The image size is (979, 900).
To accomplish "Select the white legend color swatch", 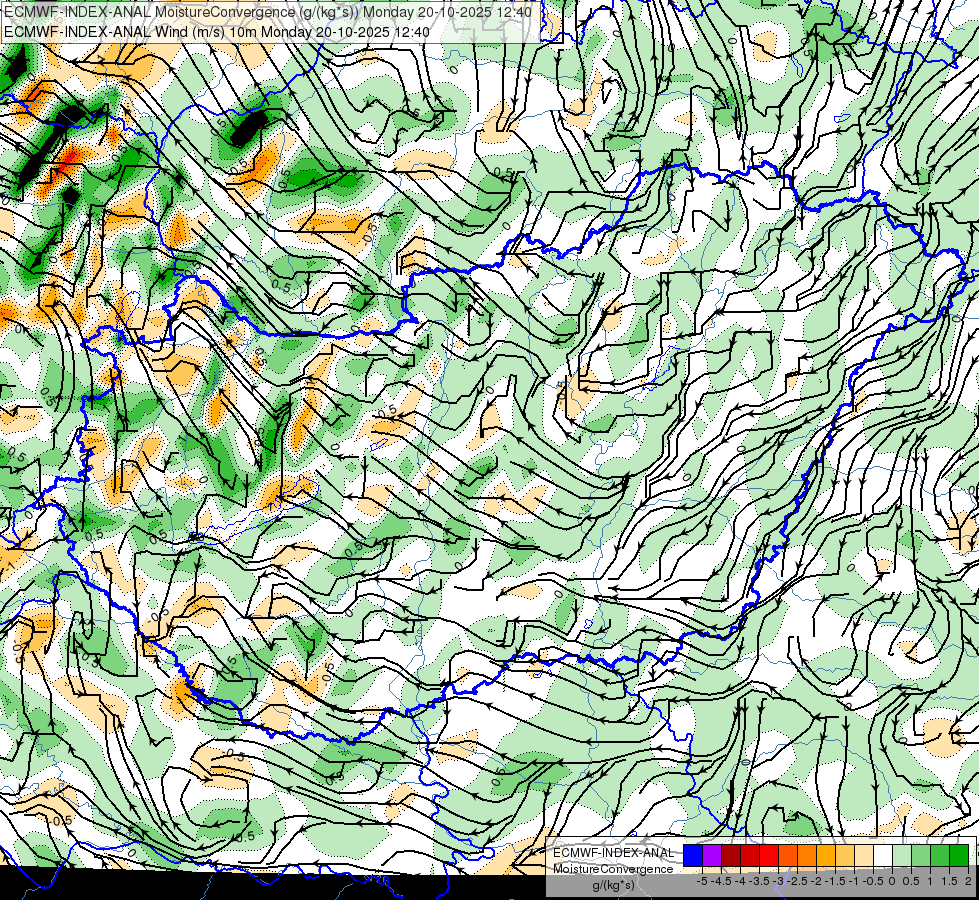I will pos(883,855).
